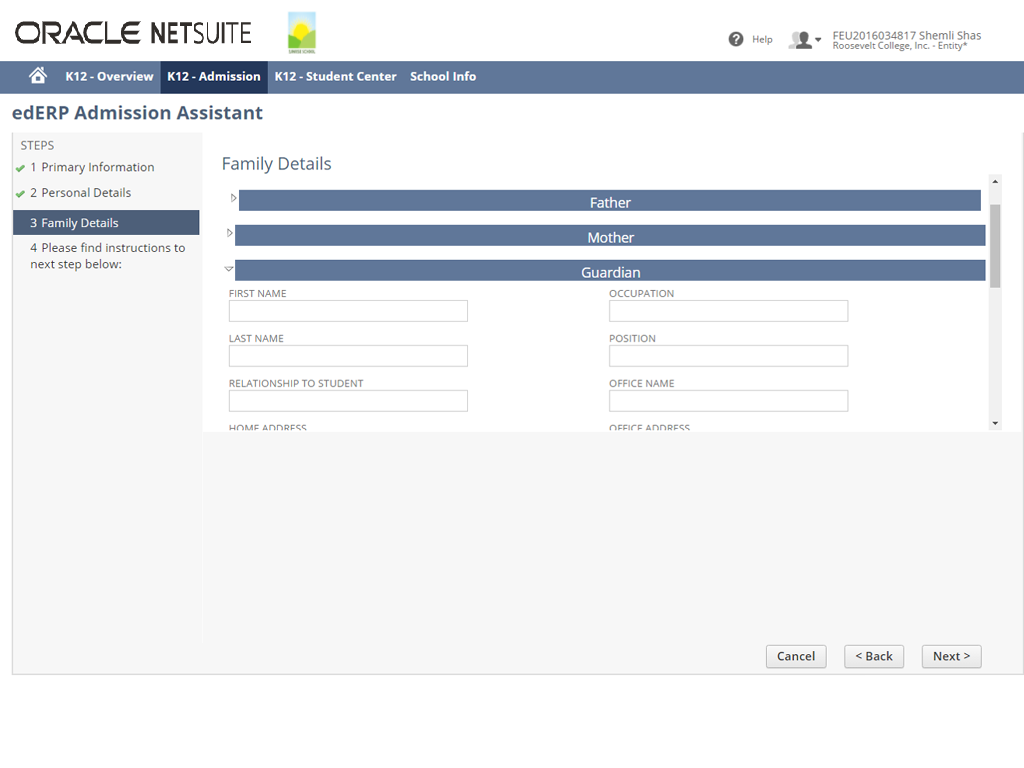
Task: Click the STEPS sidebar label
Action: pyautogui.click(x=37, y=145)
